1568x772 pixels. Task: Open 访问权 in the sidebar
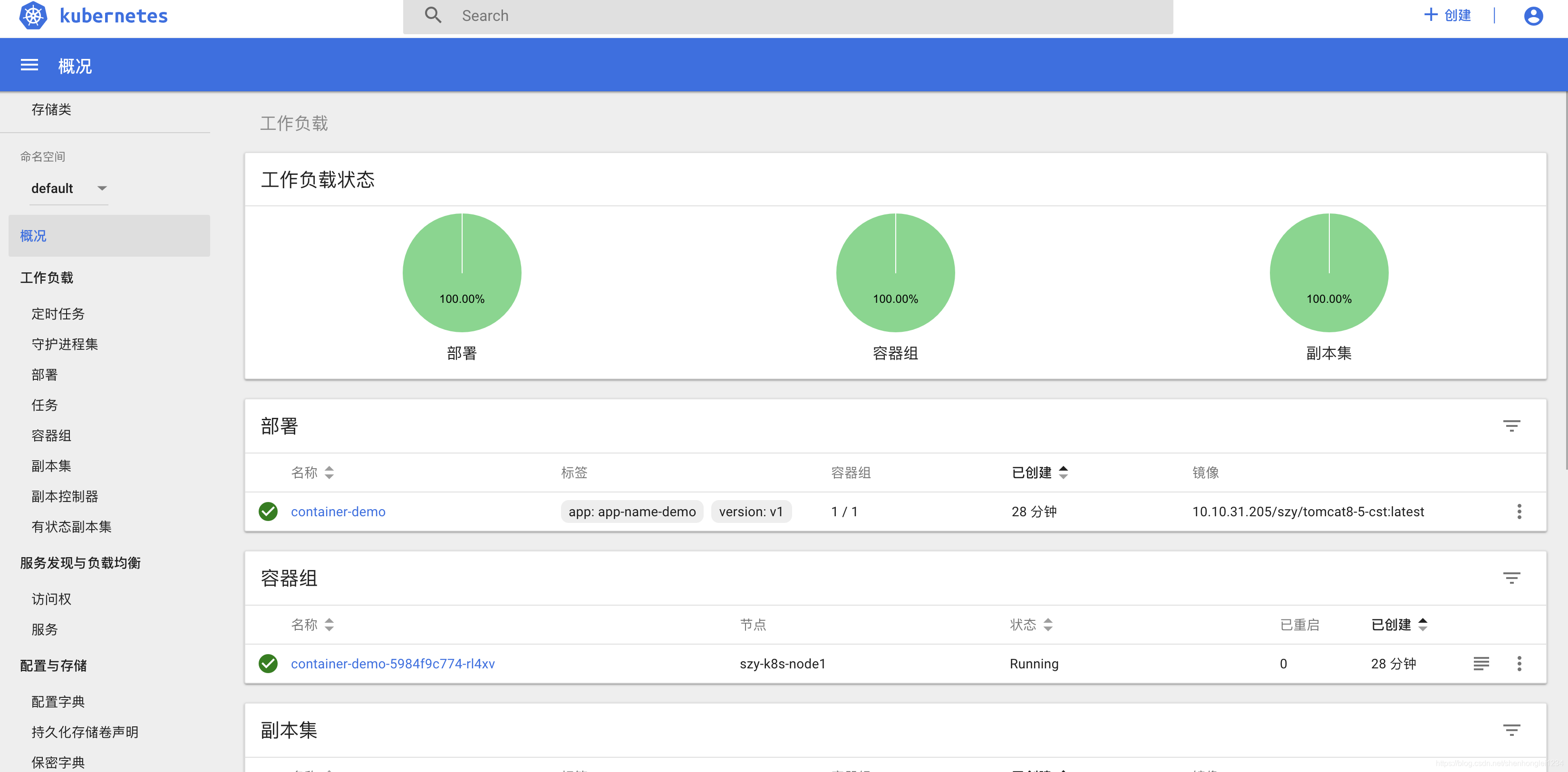tap(51, 600)
